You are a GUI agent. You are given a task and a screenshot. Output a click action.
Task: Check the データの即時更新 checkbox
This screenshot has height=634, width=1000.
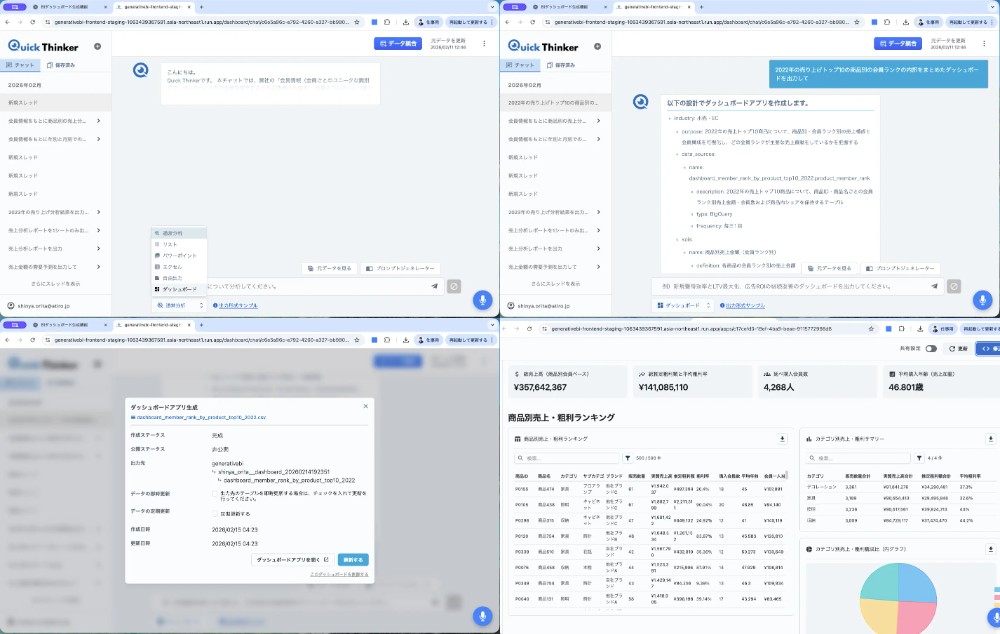[215, 494]
